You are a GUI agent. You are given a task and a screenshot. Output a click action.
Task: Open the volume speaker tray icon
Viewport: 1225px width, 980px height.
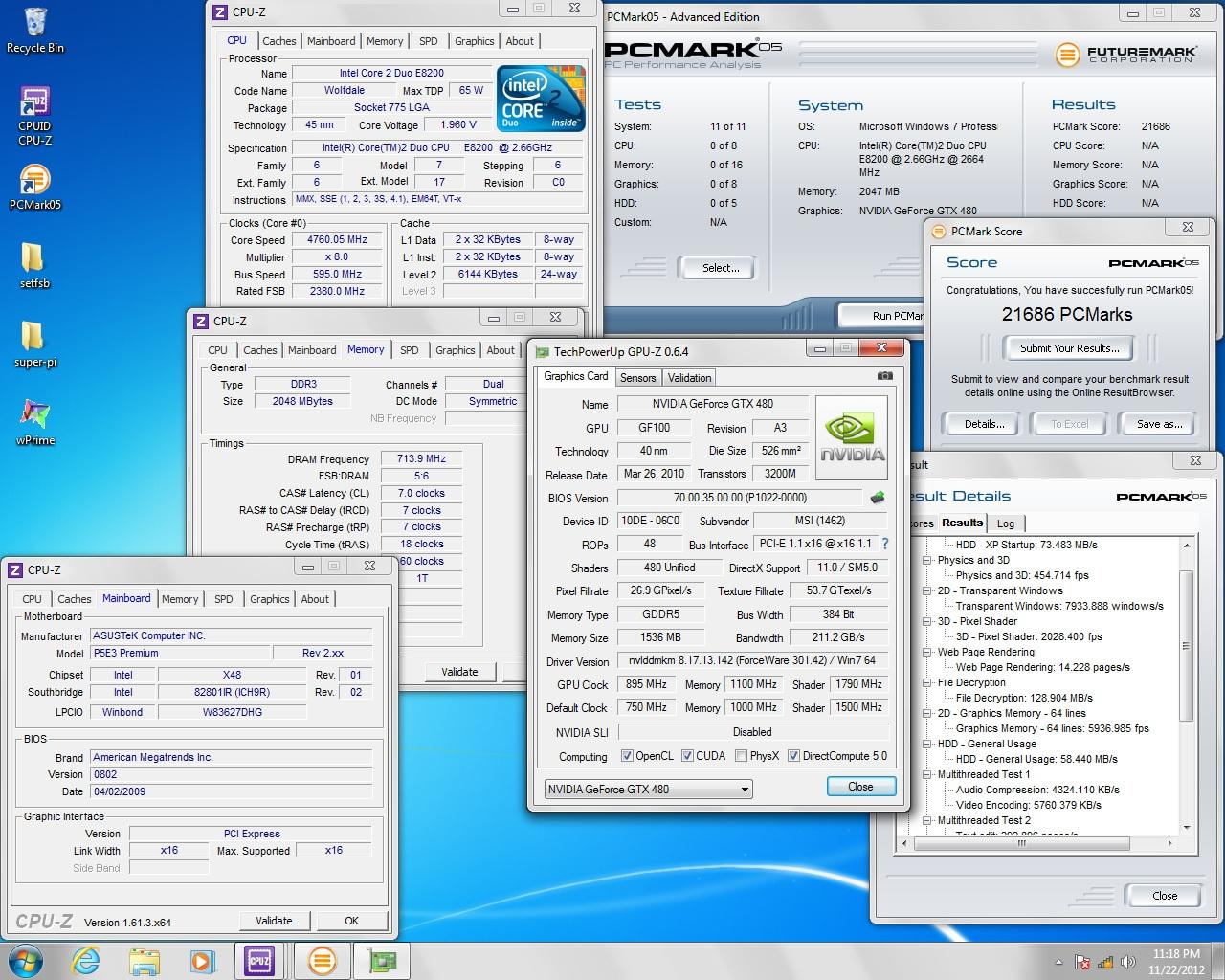(1126, 962)
